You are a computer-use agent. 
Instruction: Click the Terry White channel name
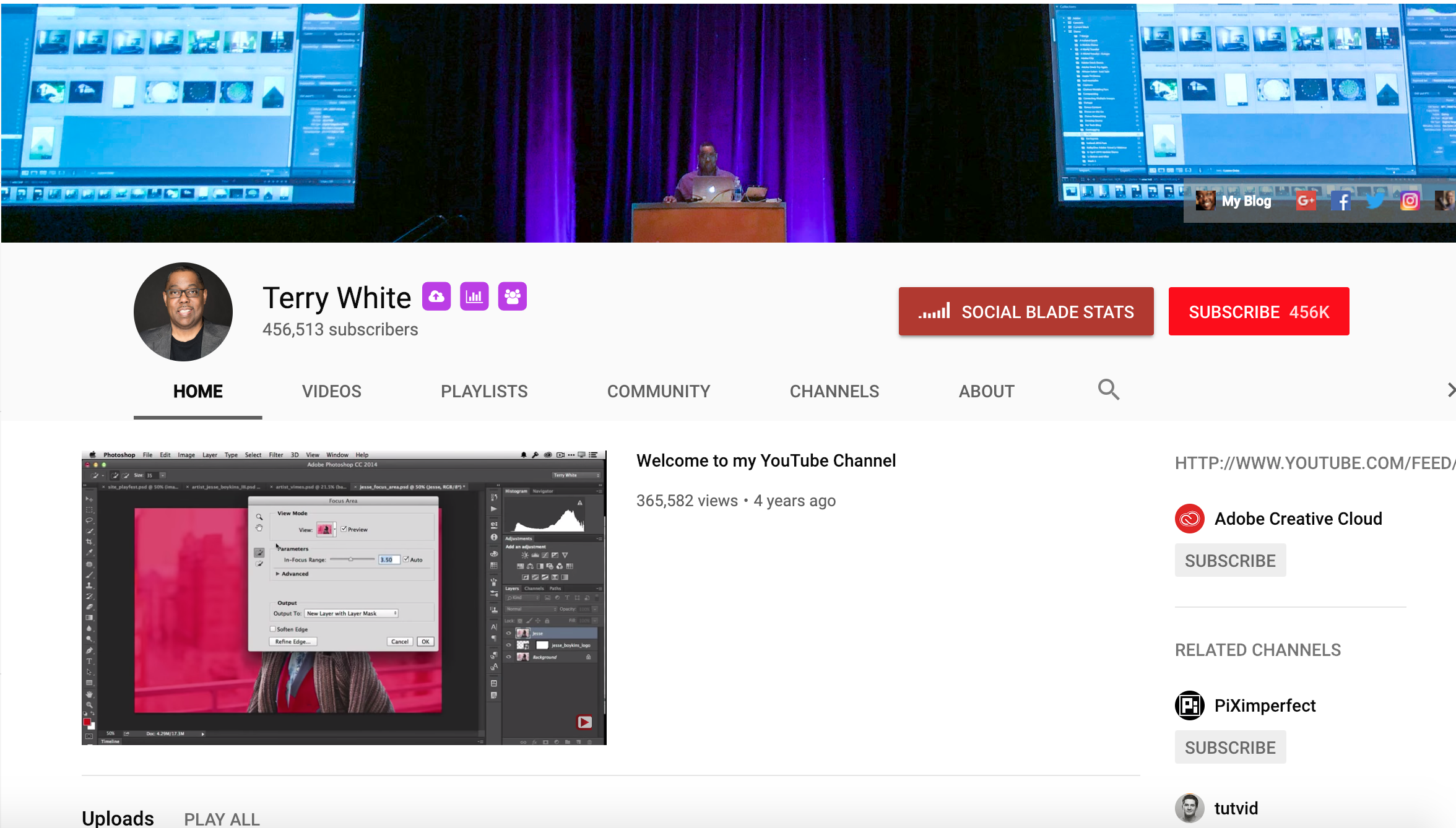337,298
